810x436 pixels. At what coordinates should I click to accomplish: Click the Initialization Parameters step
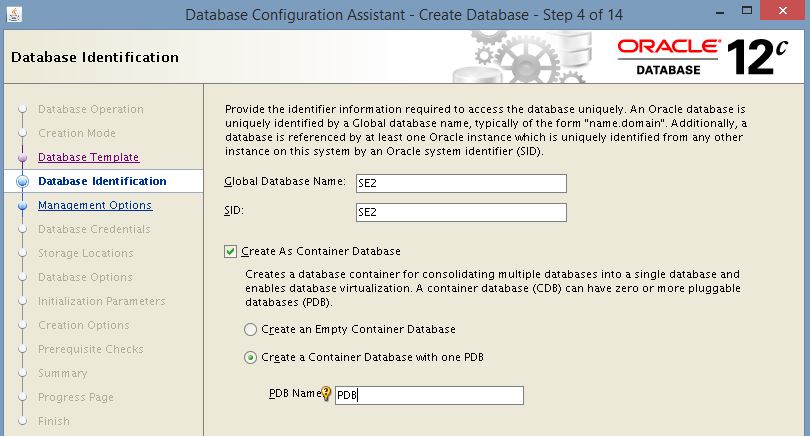point(101,301)
